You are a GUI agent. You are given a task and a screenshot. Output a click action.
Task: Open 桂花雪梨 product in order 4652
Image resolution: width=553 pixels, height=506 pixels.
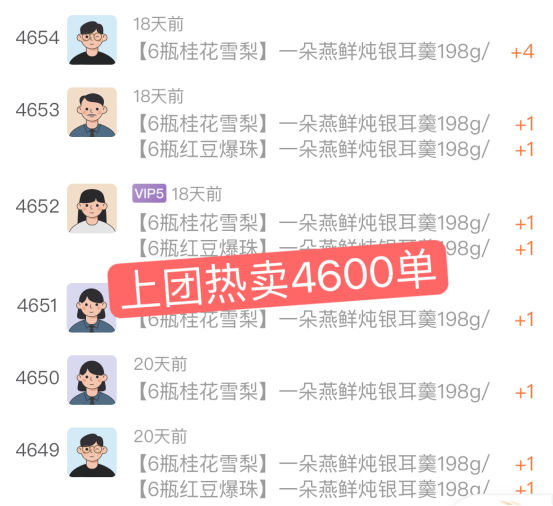pos(313,223)
